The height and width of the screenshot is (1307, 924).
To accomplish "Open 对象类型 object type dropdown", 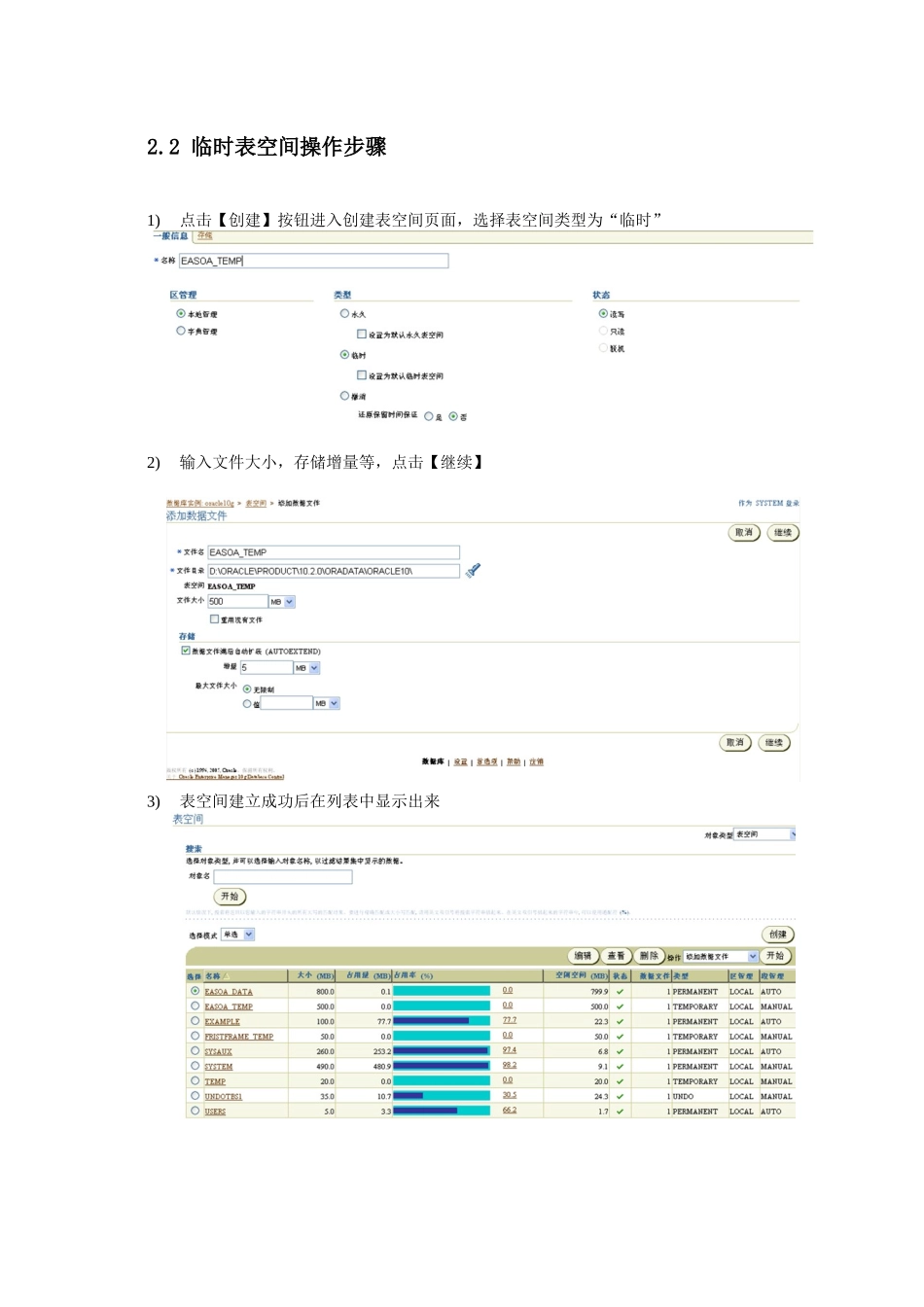I will click(764, 834).
